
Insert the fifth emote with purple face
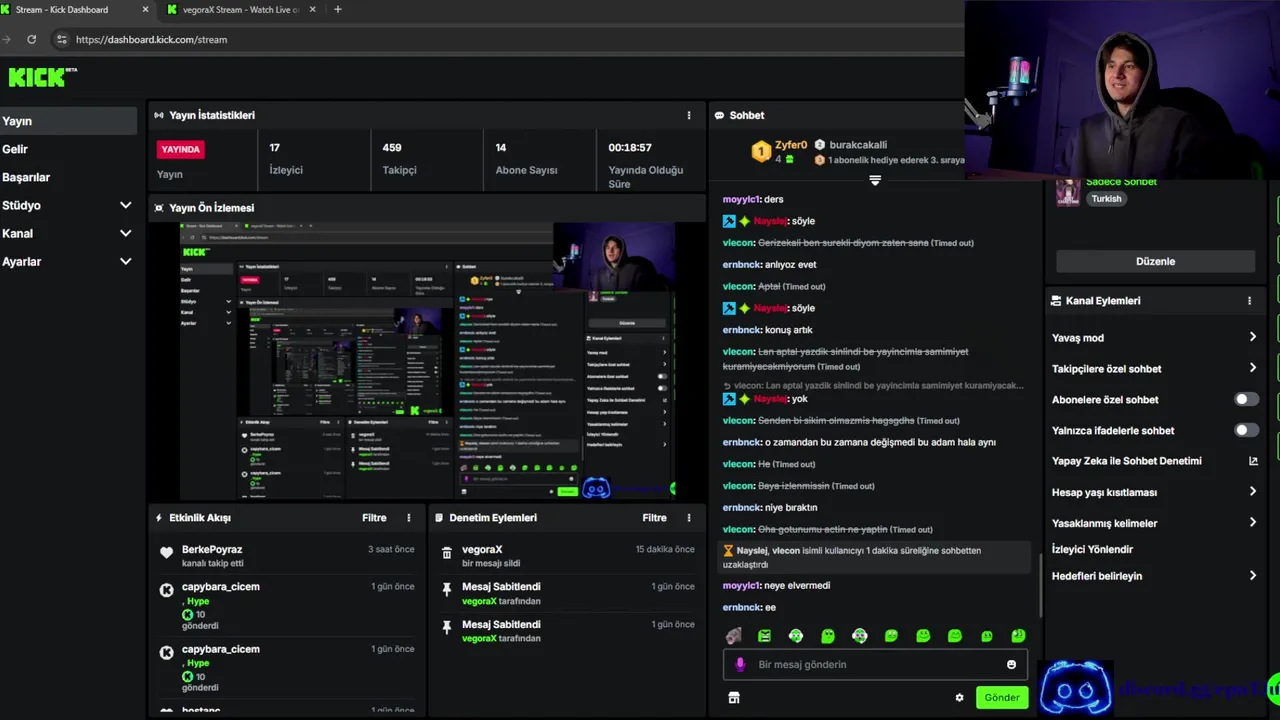pyautogui.click(x=859, y=636)
